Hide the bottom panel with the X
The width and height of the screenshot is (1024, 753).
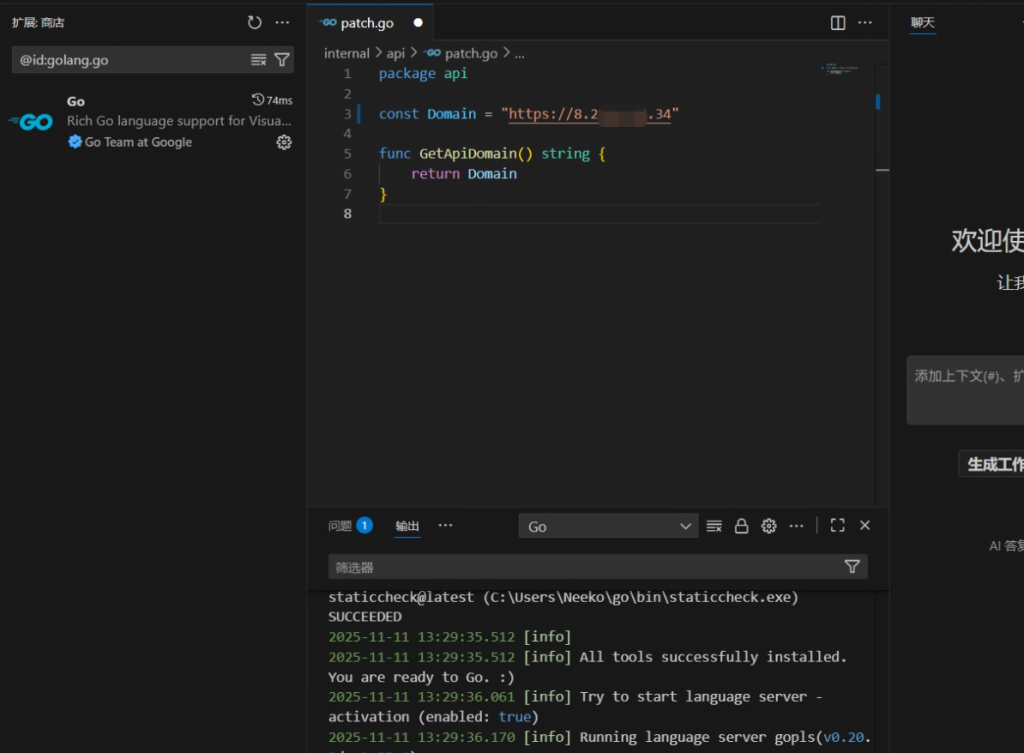pyautogui.click(x=865, y=526)
